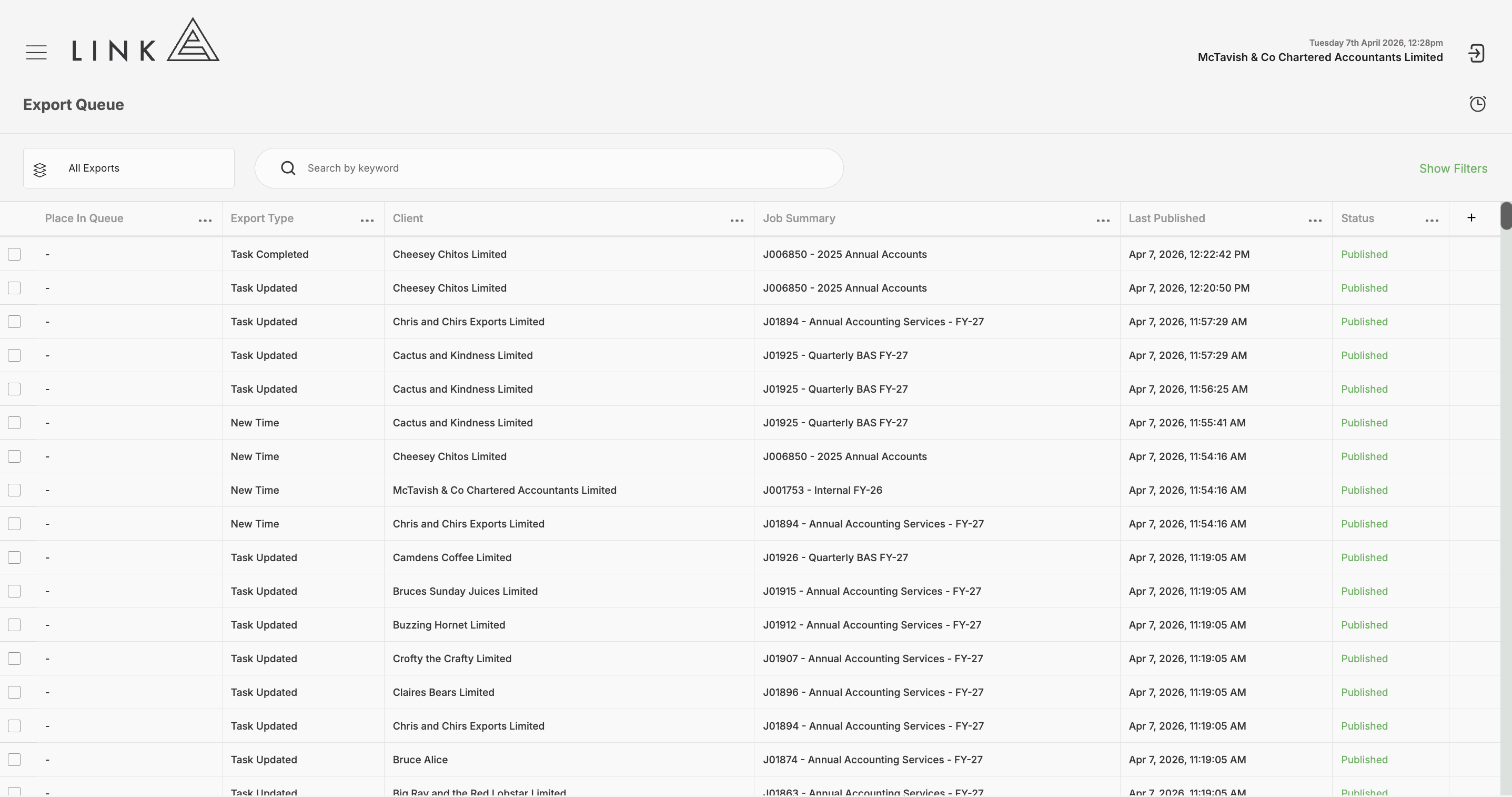This screenshot has width=1512, height=797.
Task: Click in the Search by keyword field
Action: pos(549,168)
